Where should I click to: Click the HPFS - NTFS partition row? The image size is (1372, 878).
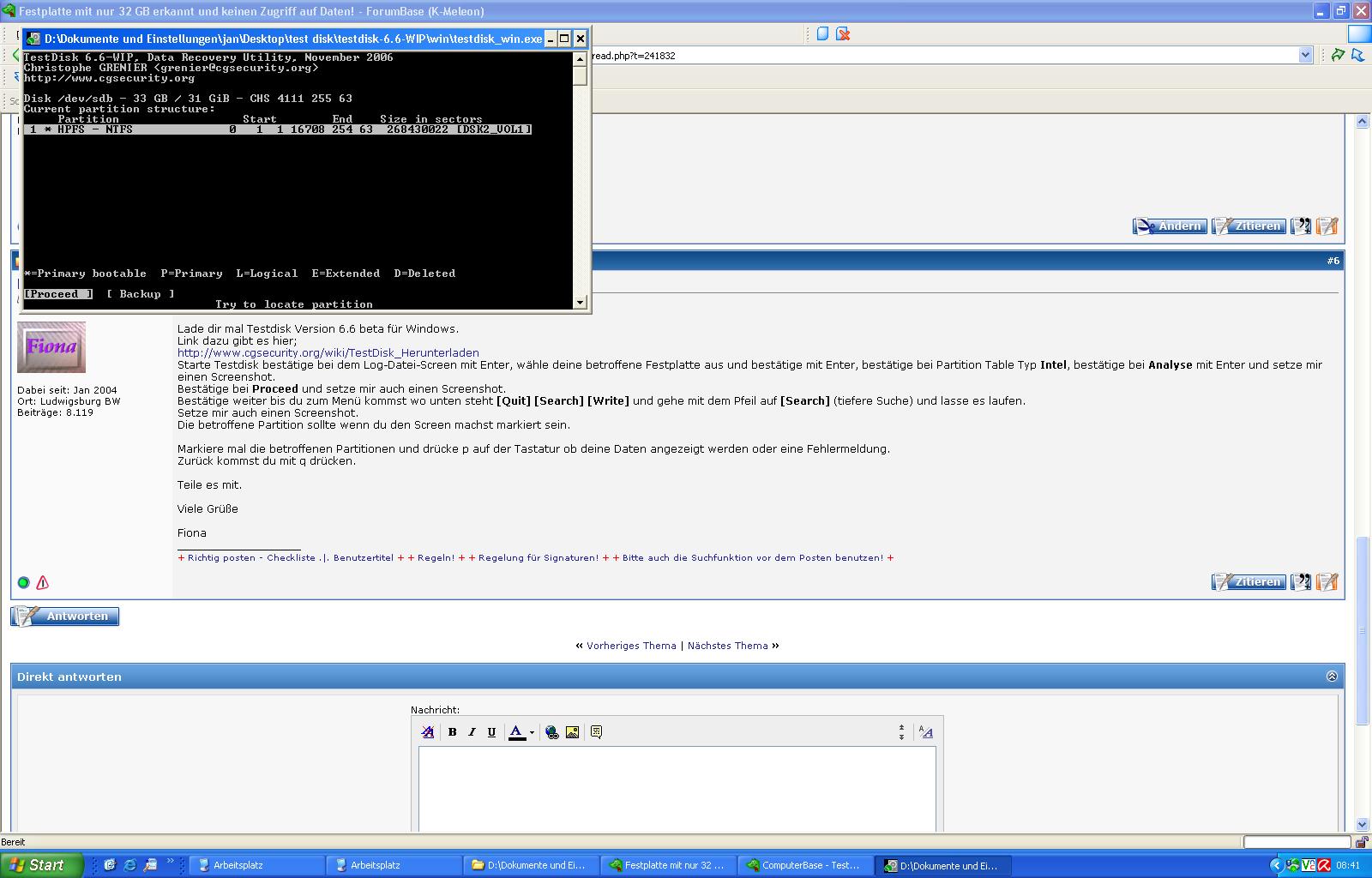click(278, 129)
